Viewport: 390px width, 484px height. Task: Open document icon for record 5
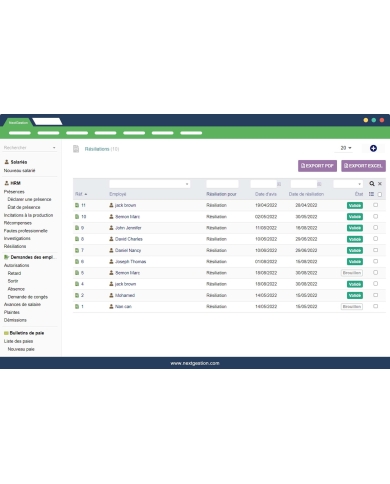pos(77,273)
